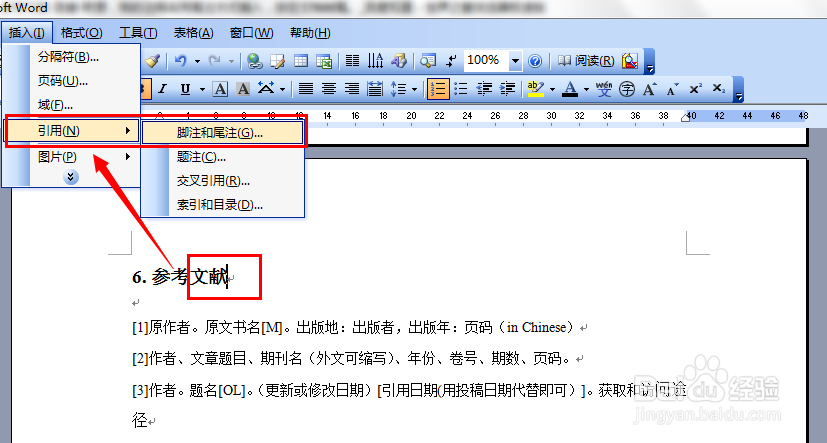The image size is (827, 443).
Task: Toggle Underline formatting
Action: point(185,89)
